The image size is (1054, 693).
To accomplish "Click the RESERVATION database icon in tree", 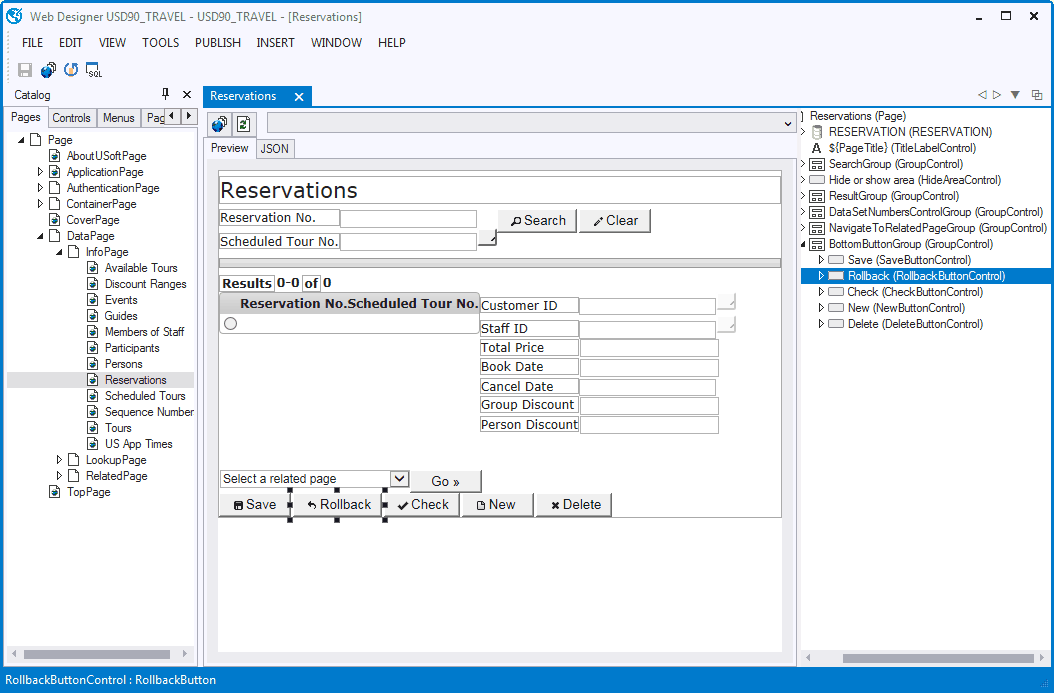I will 817,132.
